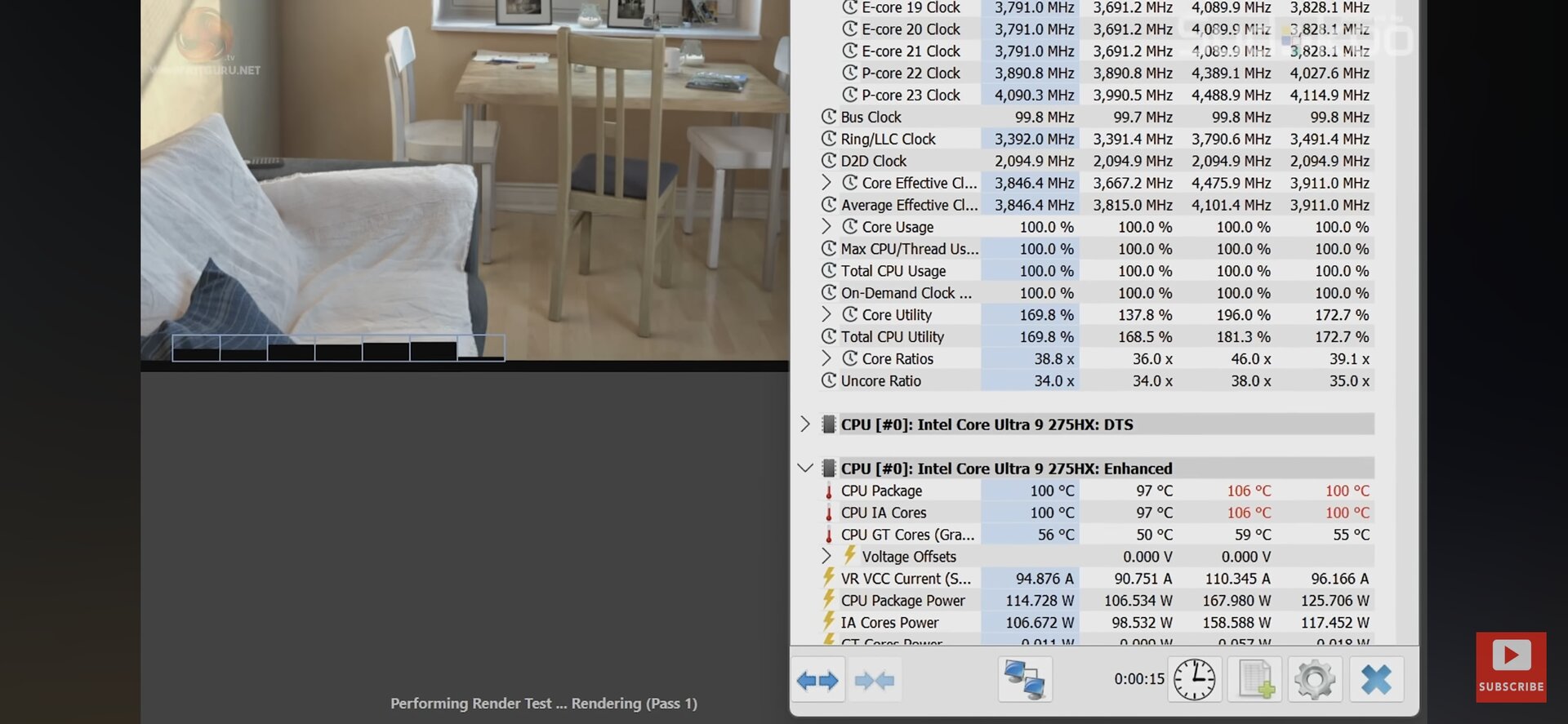Viewport: 1568px width, 724px height.
Task: Start logging with the sheet-plus icon
Action: [x=1255, y=680]
